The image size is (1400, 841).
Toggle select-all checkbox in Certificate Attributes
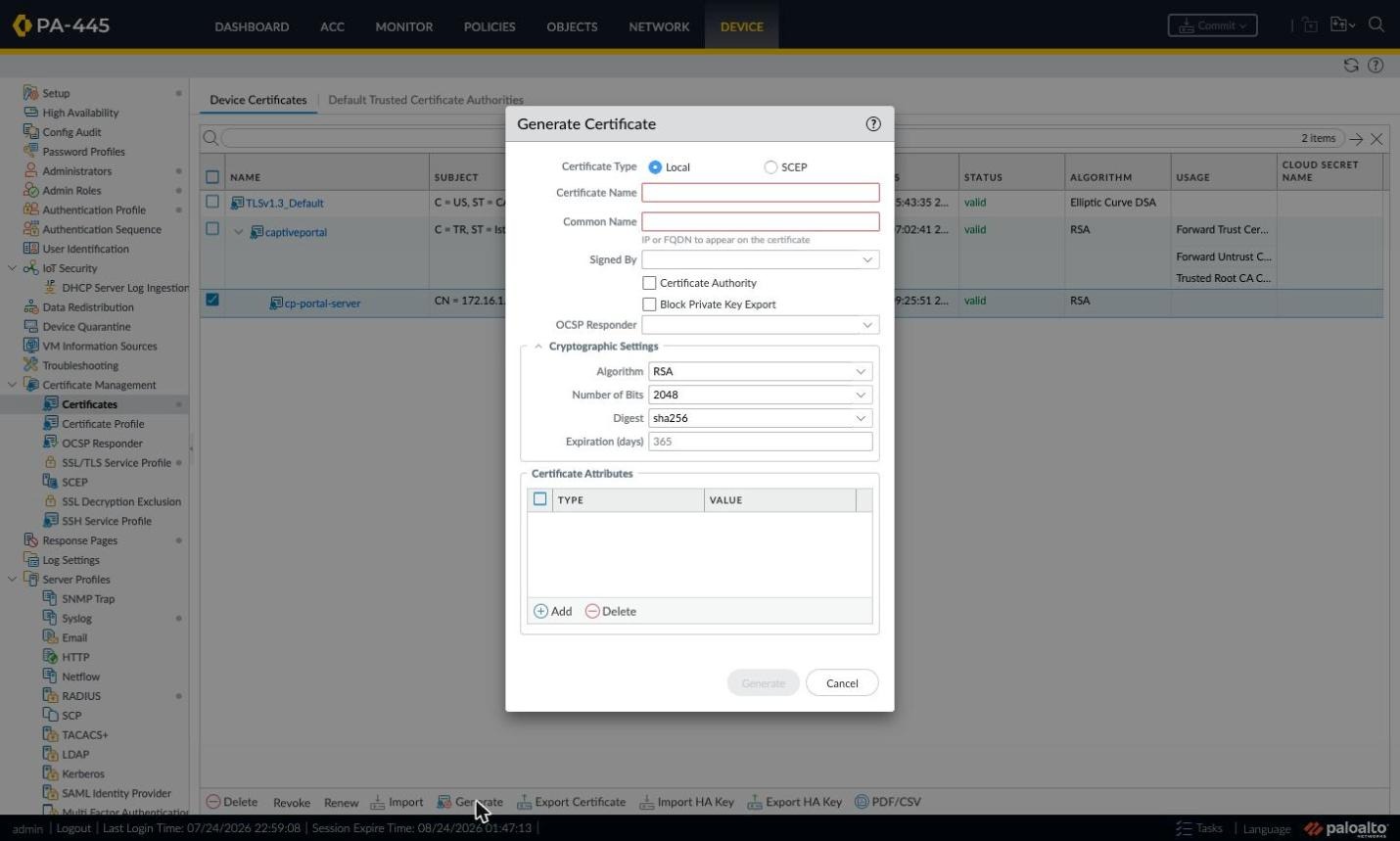click(539, 499)
